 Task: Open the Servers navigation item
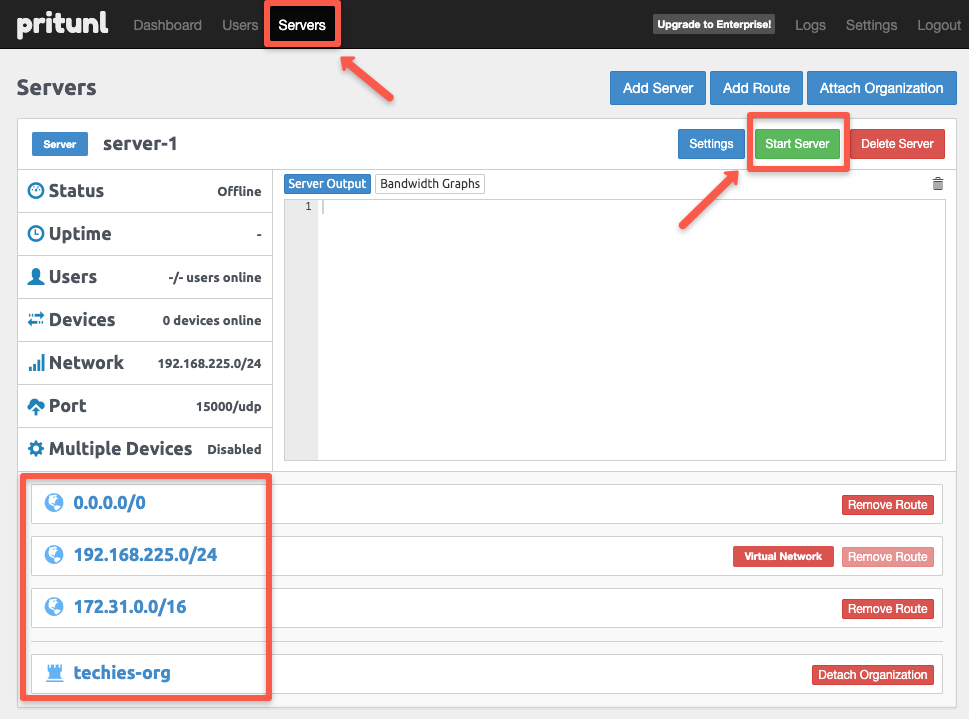pos(302,25)
